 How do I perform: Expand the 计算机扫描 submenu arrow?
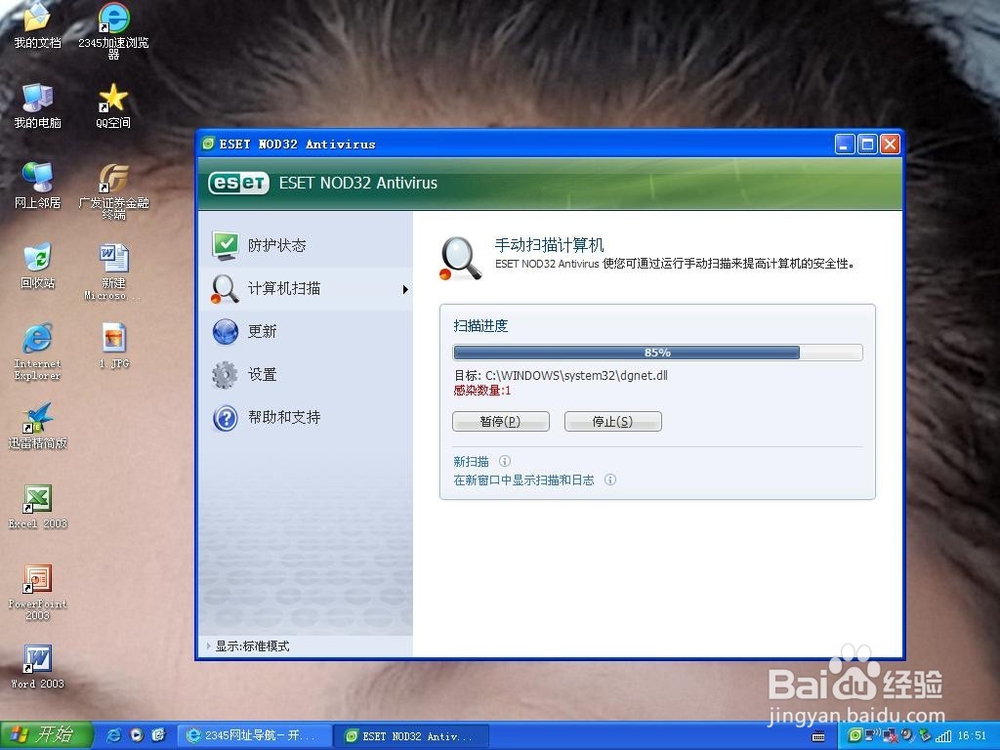pyautogui.click(x=404, y=288)
